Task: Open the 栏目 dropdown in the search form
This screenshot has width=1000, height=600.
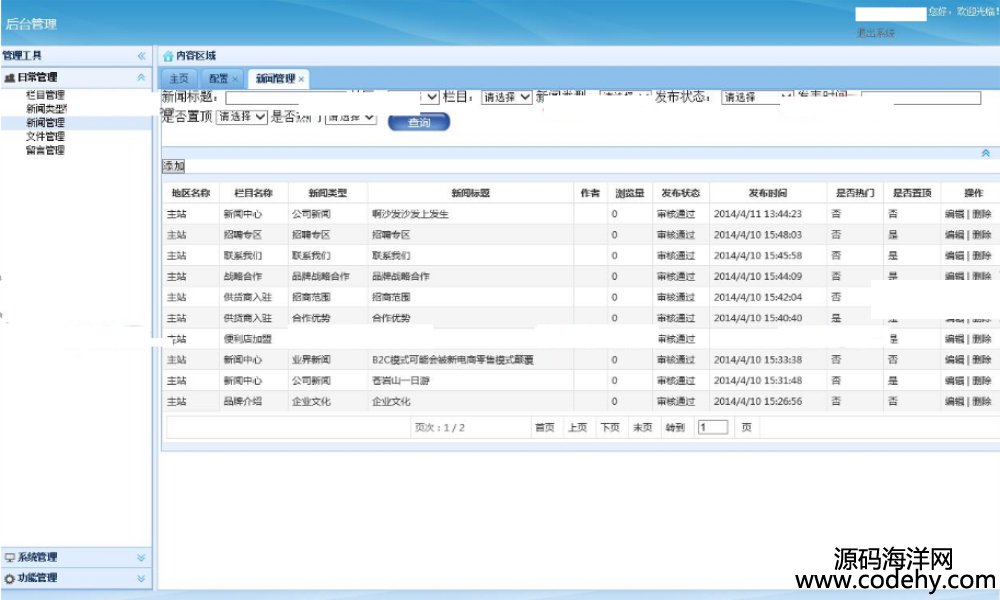Action: [x=506, y=98]
